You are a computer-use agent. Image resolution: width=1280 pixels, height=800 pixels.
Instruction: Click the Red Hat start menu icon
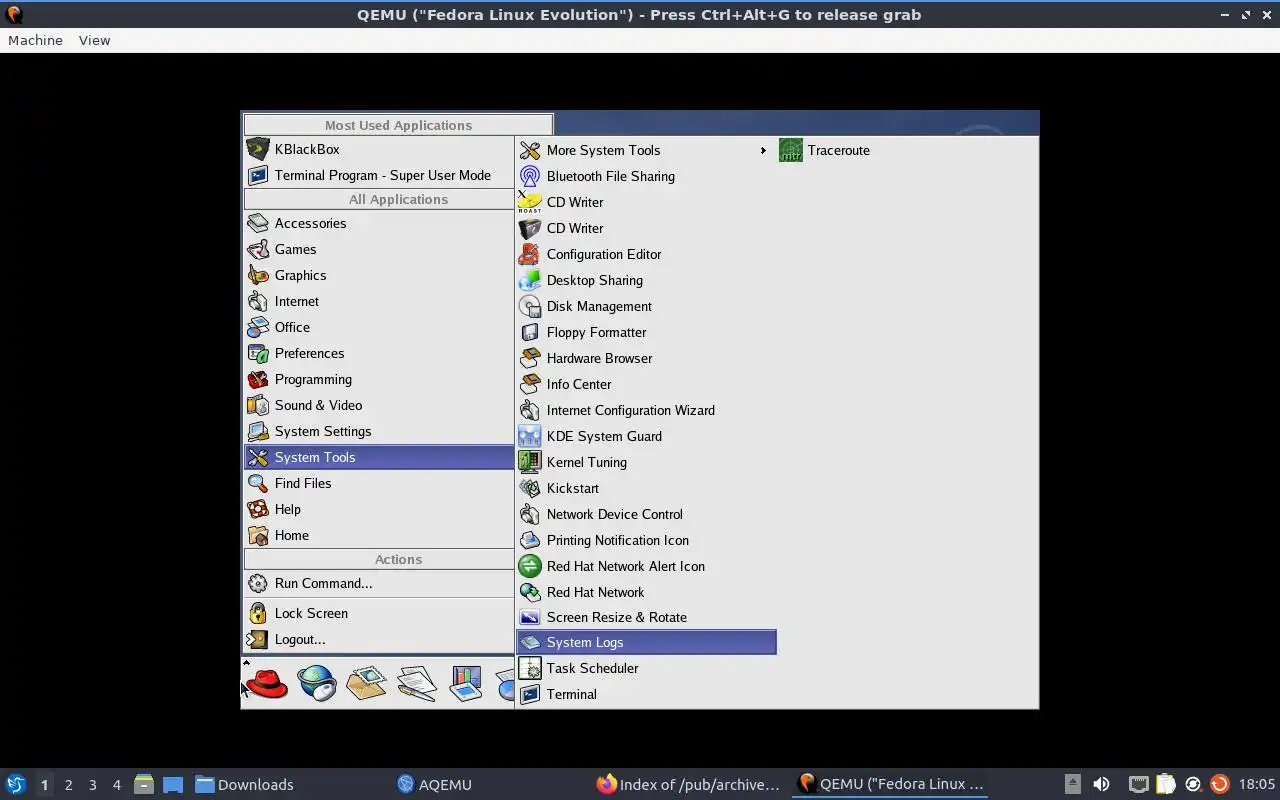tap(267, 684)
